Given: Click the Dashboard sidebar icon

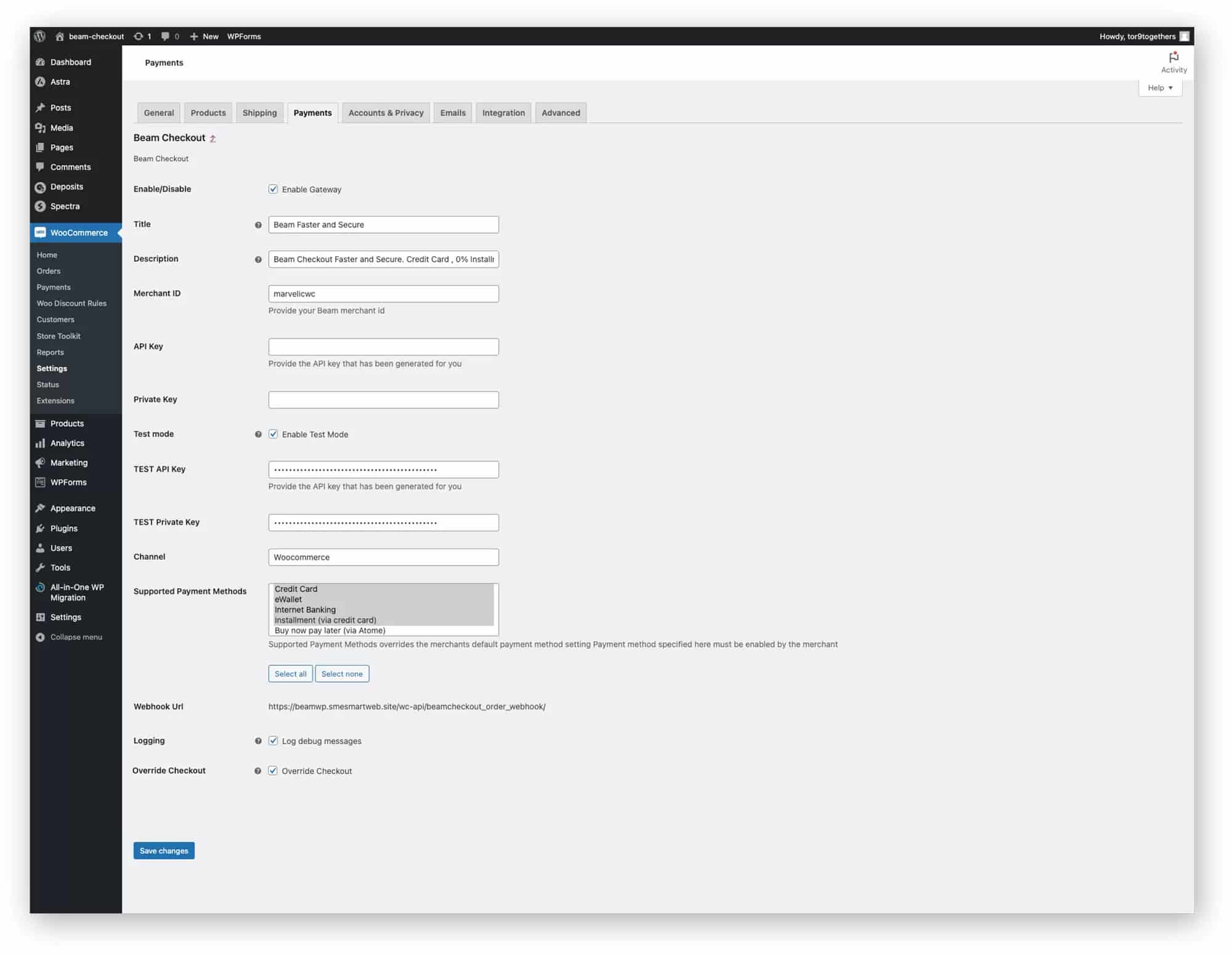Looking at the screenshot, I should tap(41, 62).
